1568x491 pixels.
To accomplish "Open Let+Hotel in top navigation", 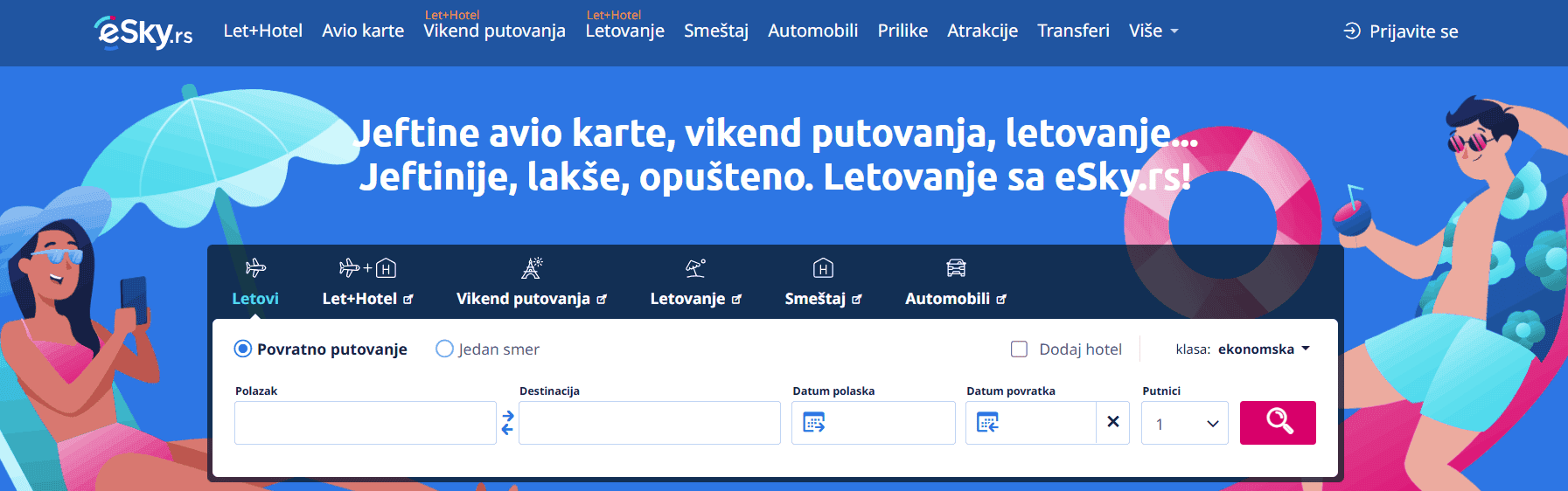I will tap(262, 31).
